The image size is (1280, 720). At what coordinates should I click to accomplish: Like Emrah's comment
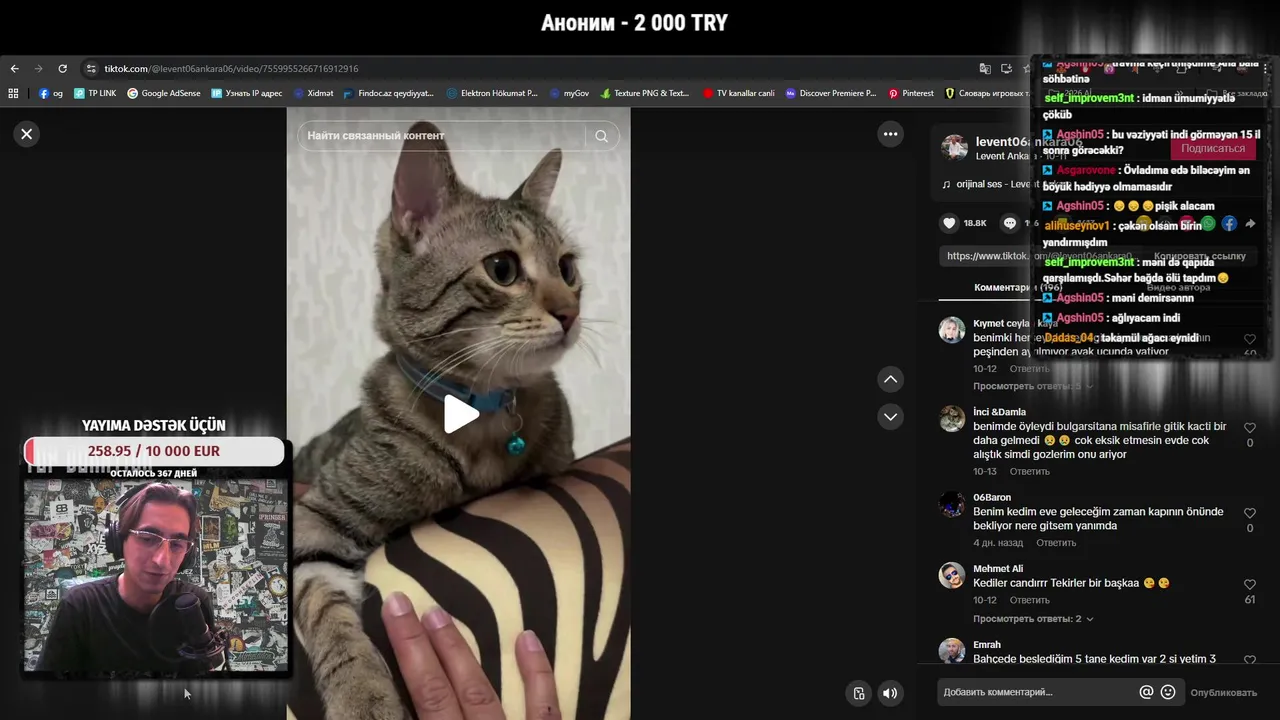pos(1249,660)
